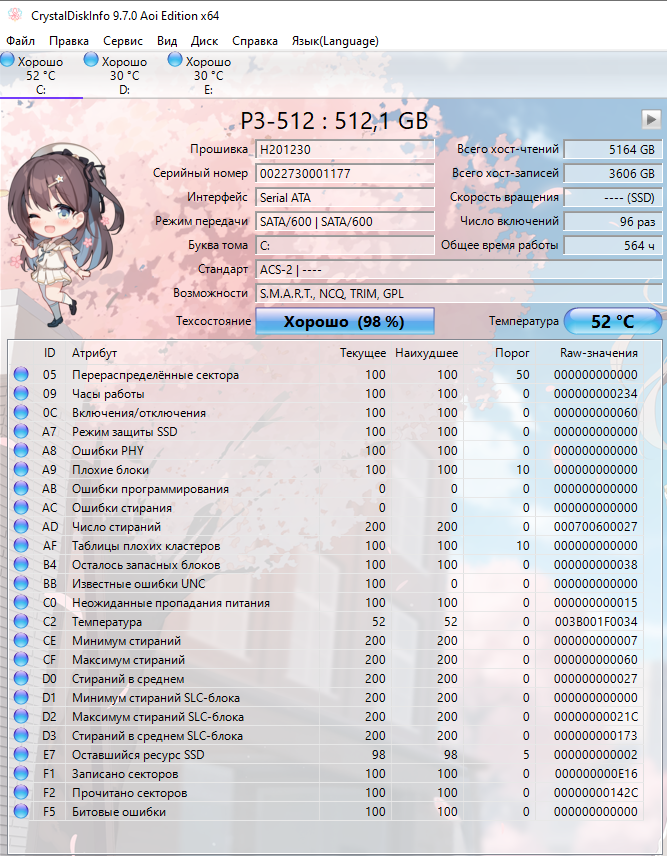667x856 pixels.
Task: Click status icon of BB Известные ошибки UNC
Action: 21,584
